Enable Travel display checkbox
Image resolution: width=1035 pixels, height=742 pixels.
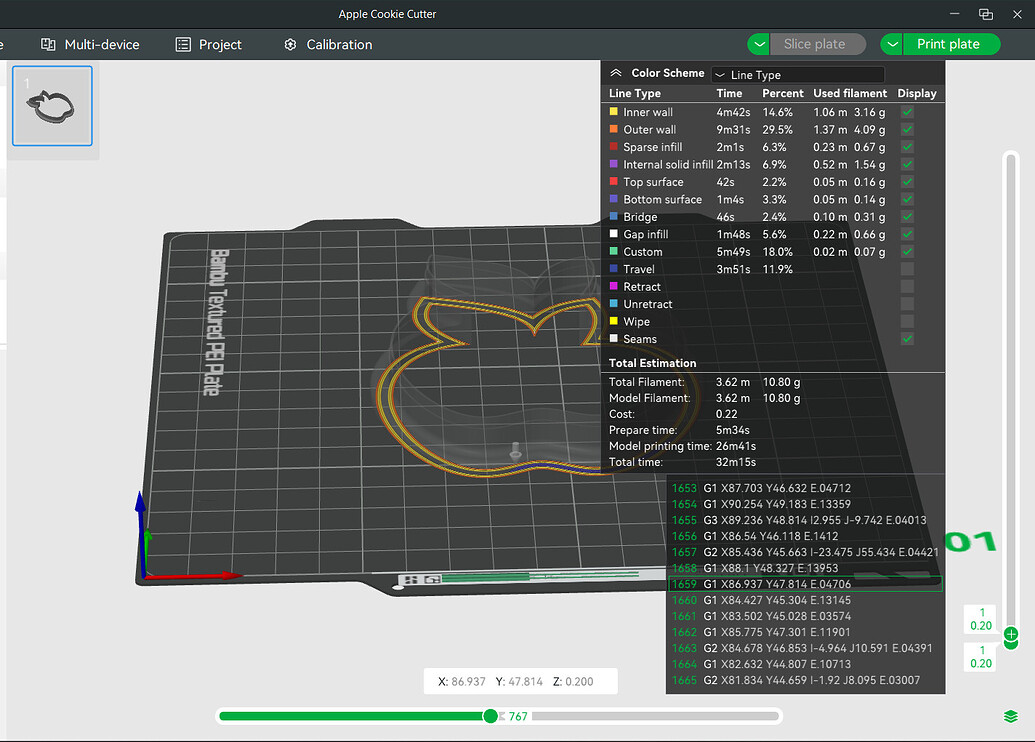click(908, 269)
